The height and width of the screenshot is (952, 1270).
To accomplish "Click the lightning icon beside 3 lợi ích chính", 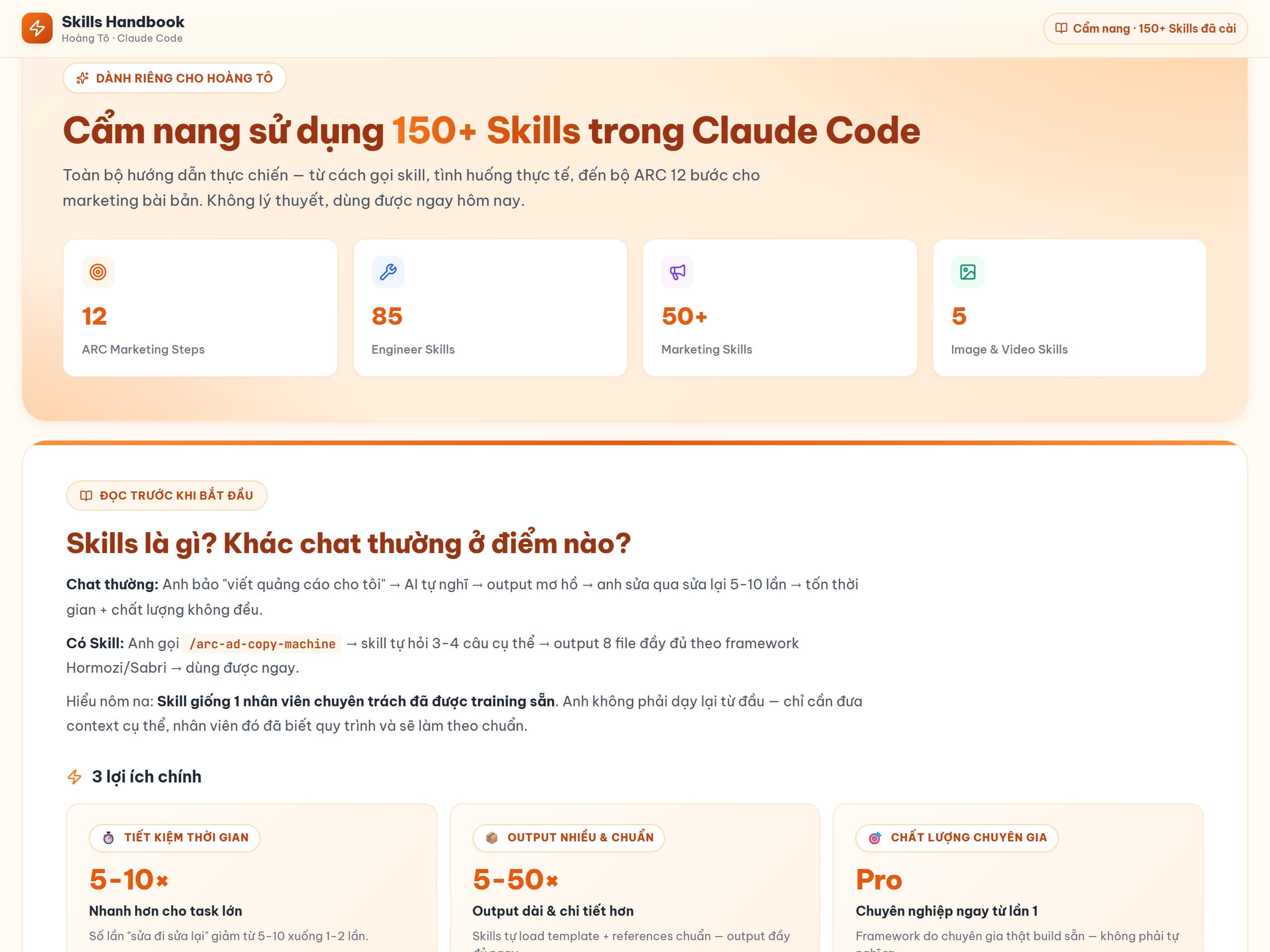I will [x=75, y=777].
